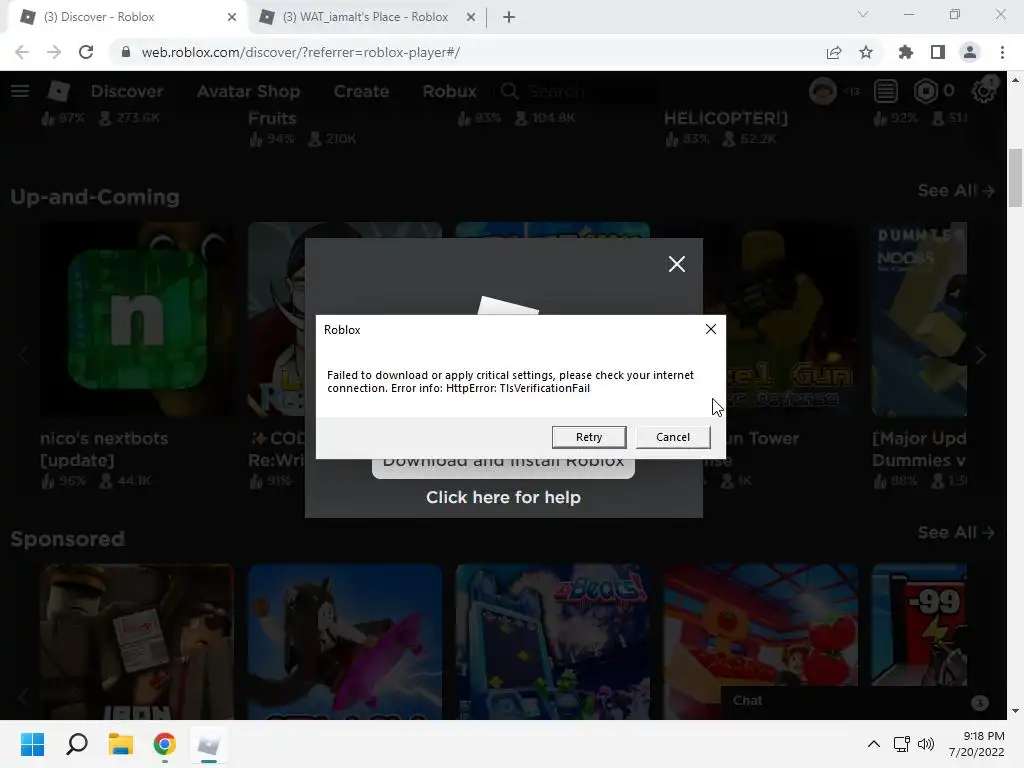Open the Extensions puzzle icon

click(x=905, y=52)
